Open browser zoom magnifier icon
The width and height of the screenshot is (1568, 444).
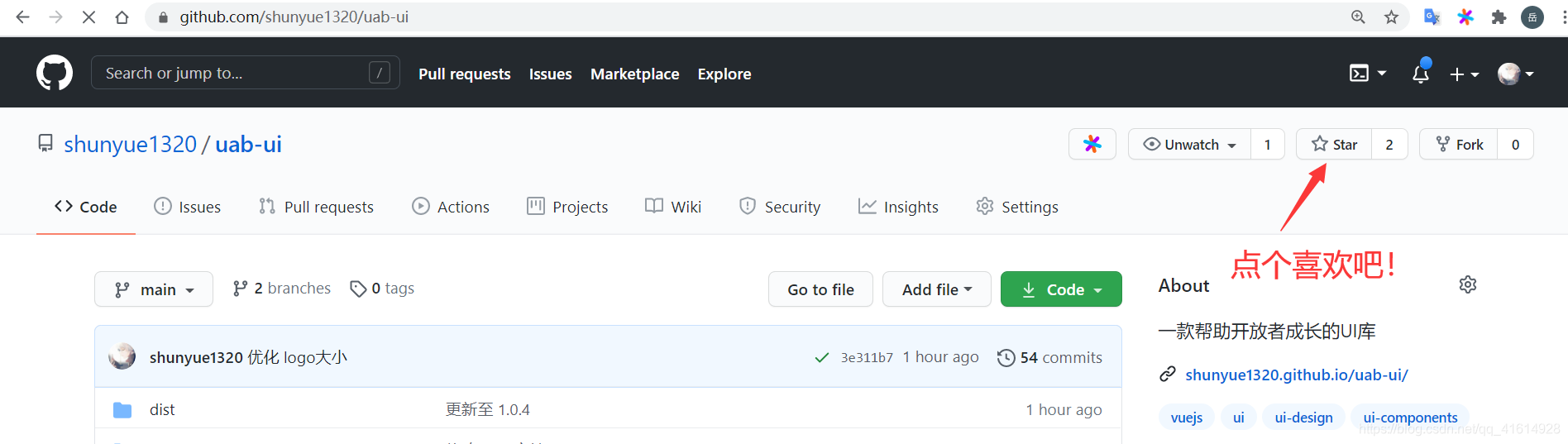(x=1358, y=17)
